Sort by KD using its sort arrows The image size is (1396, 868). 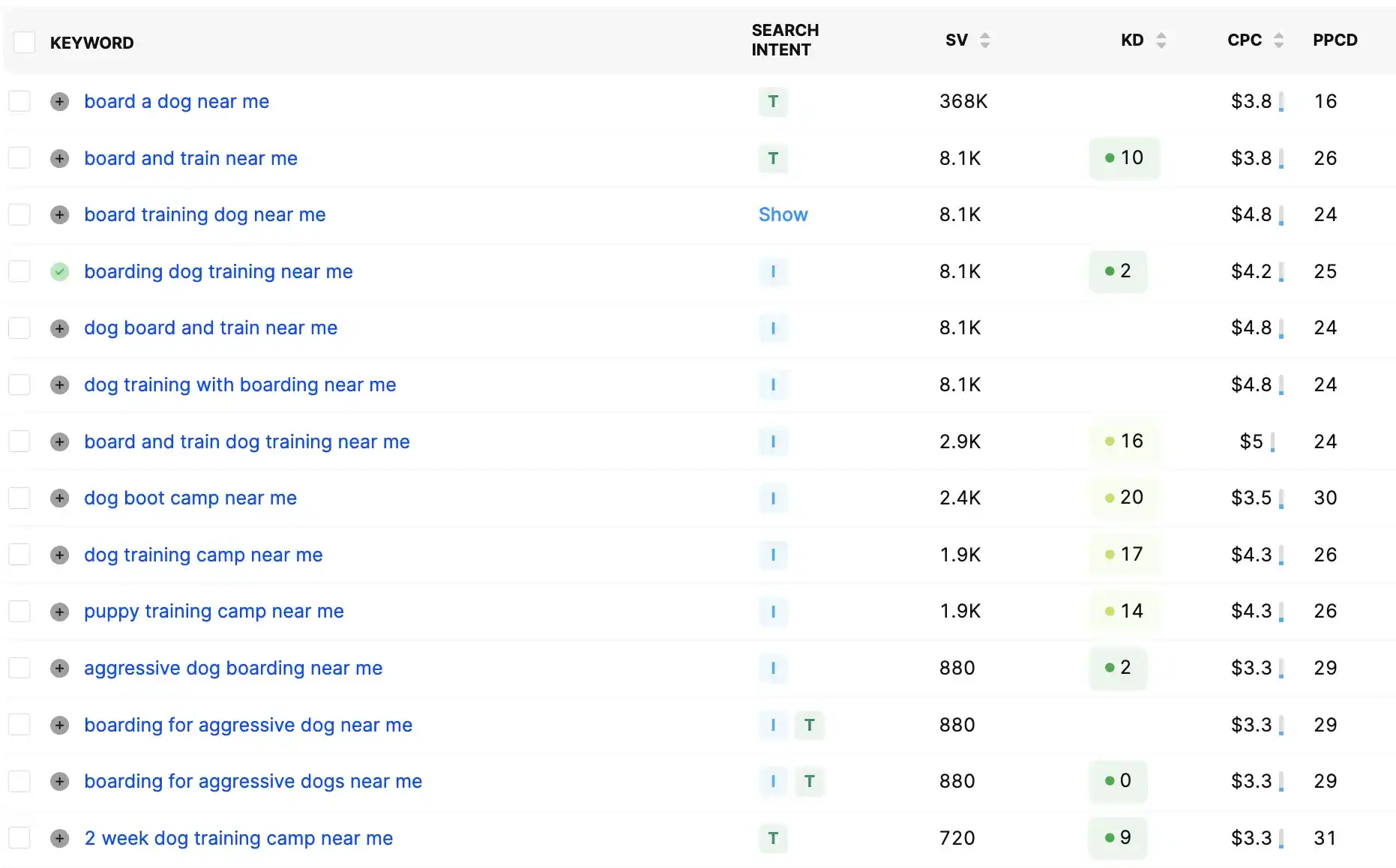1161,40
